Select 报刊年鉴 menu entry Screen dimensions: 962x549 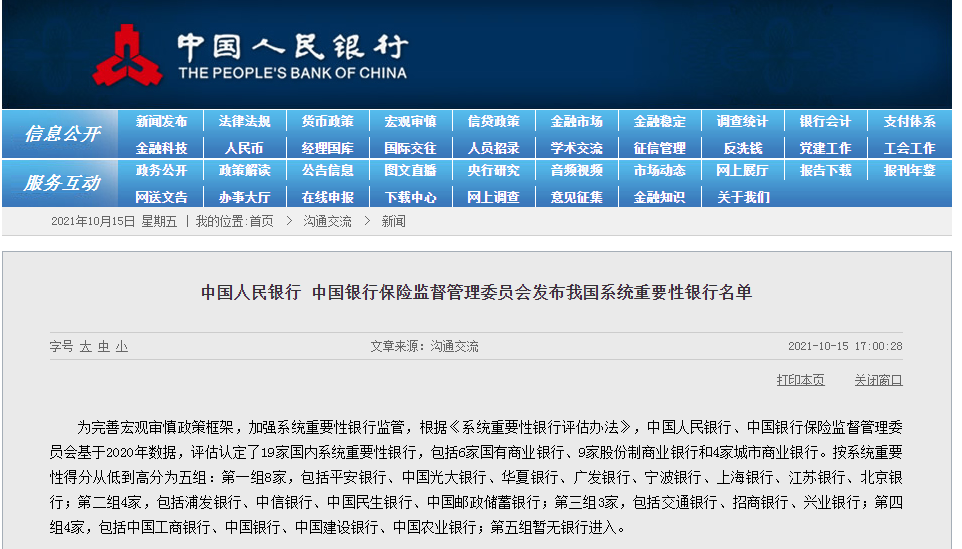click(x=909, y=171)
